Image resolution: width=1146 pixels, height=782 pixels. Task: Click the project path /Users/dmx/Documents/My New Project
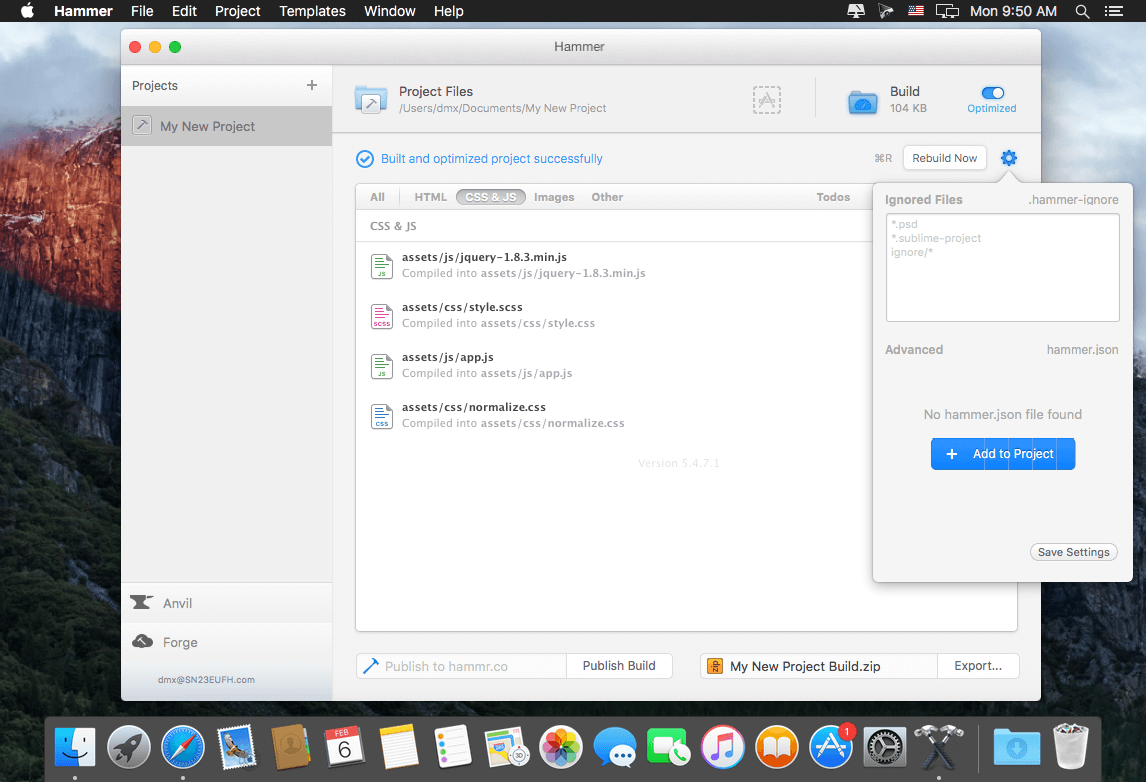point(502,108)
